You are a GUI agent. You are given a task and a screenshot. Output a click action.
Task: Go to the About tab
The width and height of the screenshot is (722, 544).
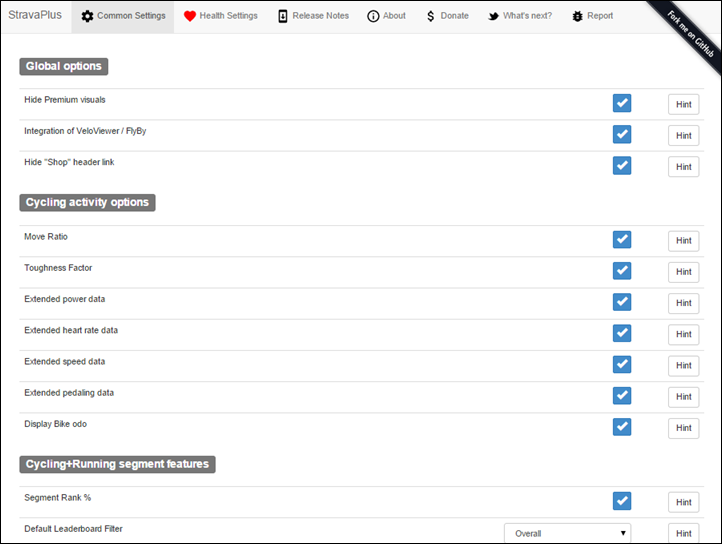coord(386,17)
